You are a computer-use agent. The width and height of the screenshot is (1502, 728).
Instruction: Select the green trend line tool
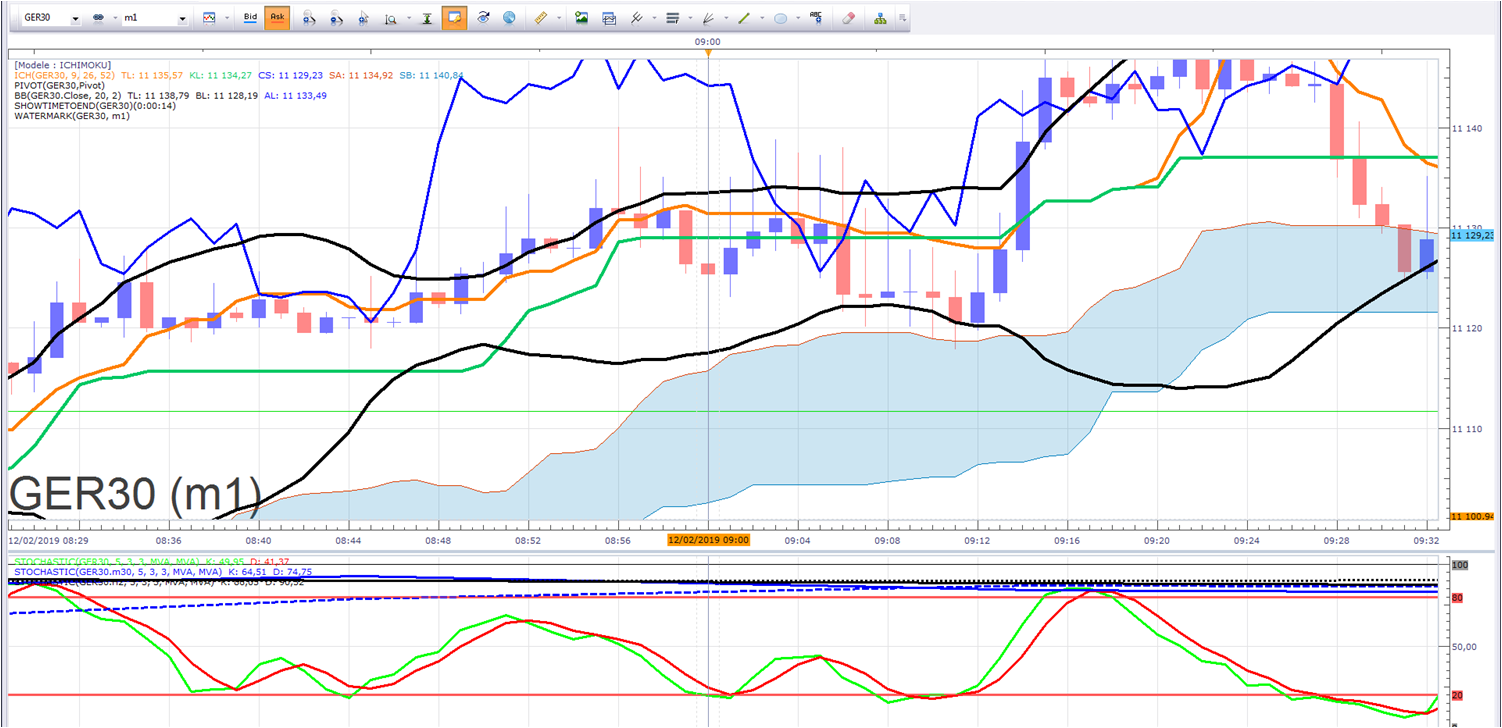pyautogui.click(x=745, y=18)
